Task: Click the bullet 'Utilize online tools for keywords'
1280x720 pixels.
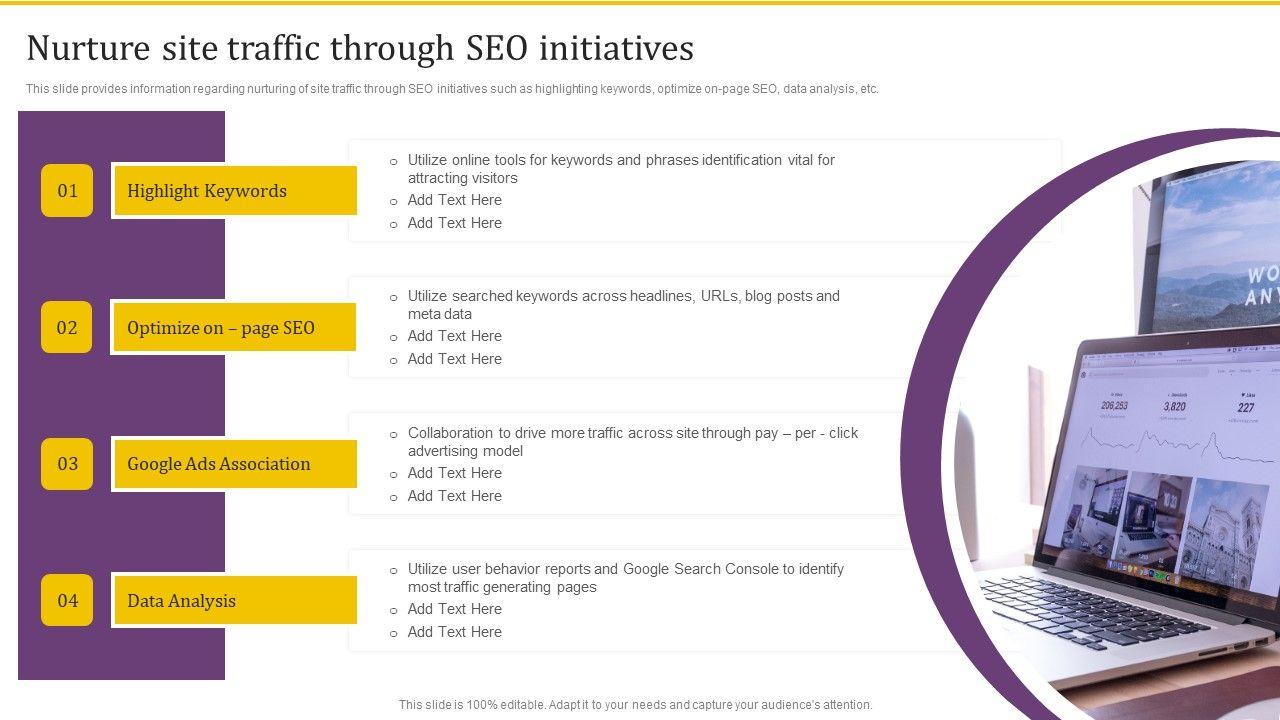Action: pyautogui.click(x=621, y=169)
